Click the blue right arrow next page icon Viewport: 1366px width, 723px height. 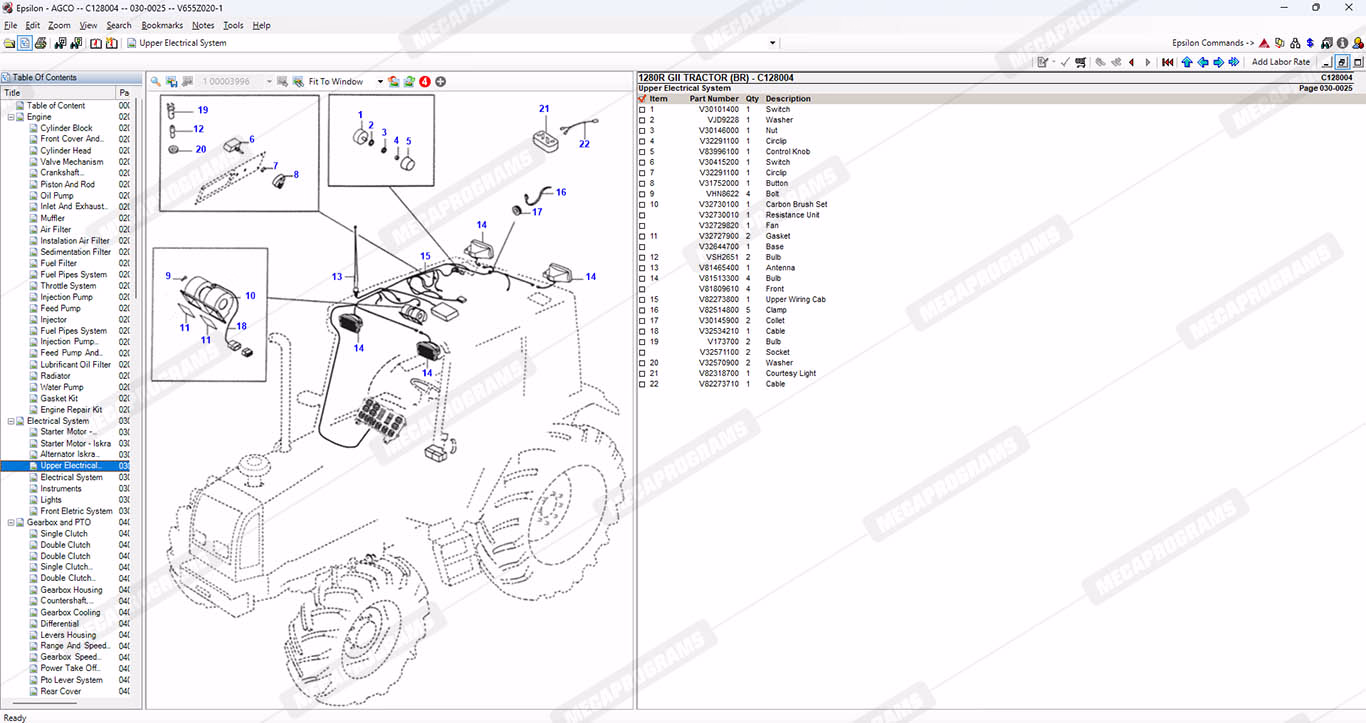1218,62
